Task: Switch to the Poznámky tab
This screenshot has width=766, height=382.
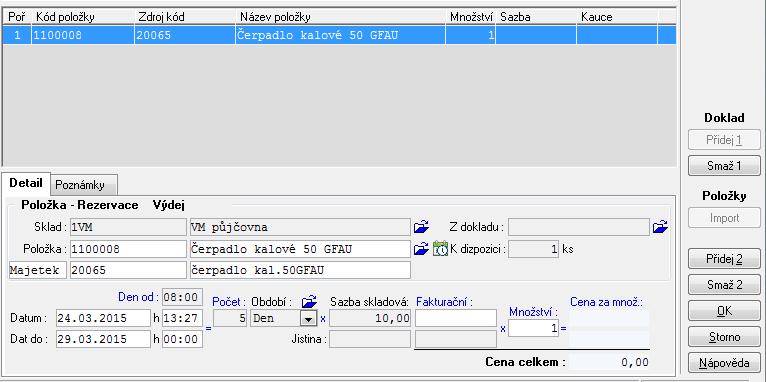Action: pos(84,185)
